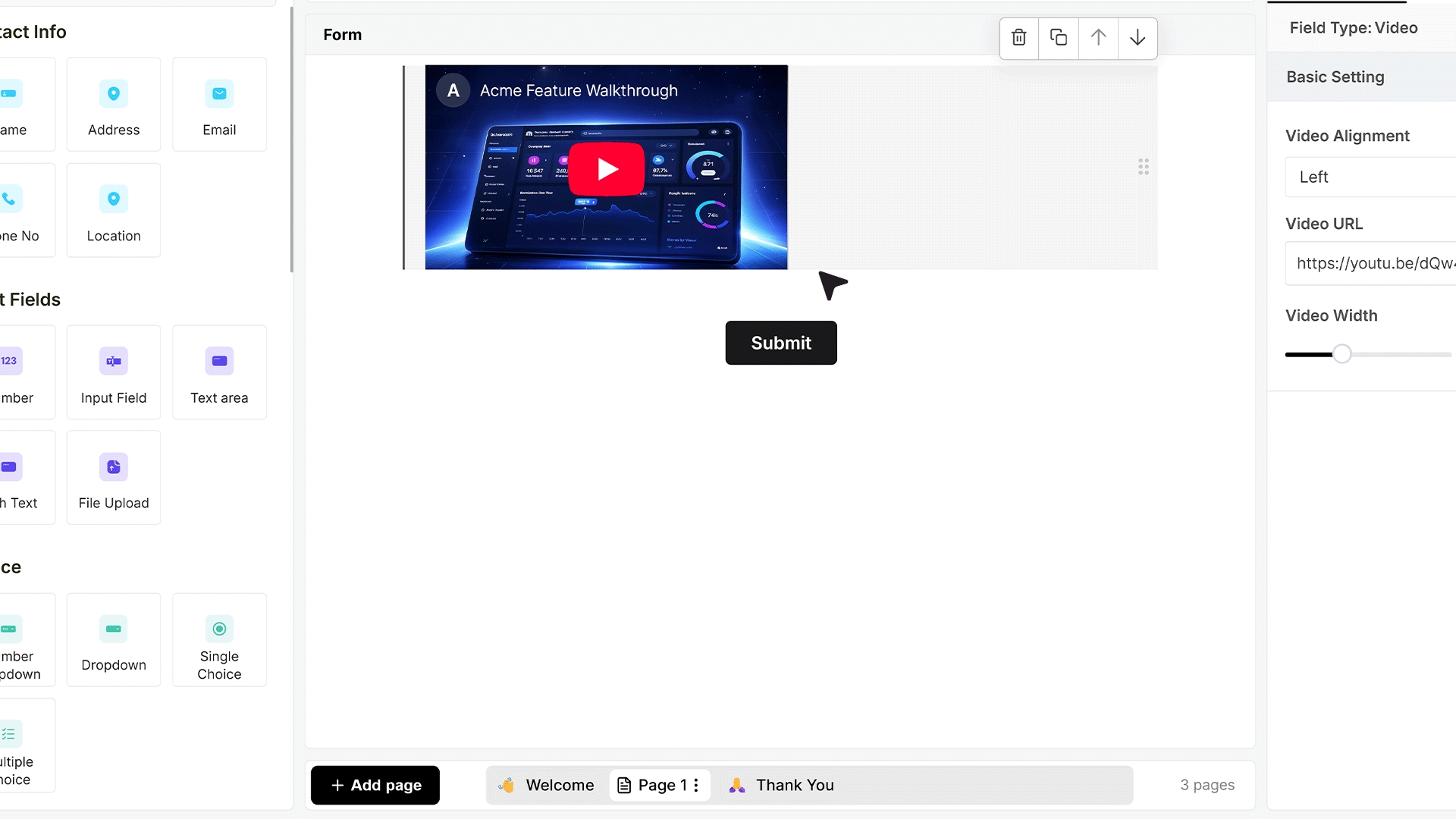
Task: Click the Add page button
Action: [375, 785]
